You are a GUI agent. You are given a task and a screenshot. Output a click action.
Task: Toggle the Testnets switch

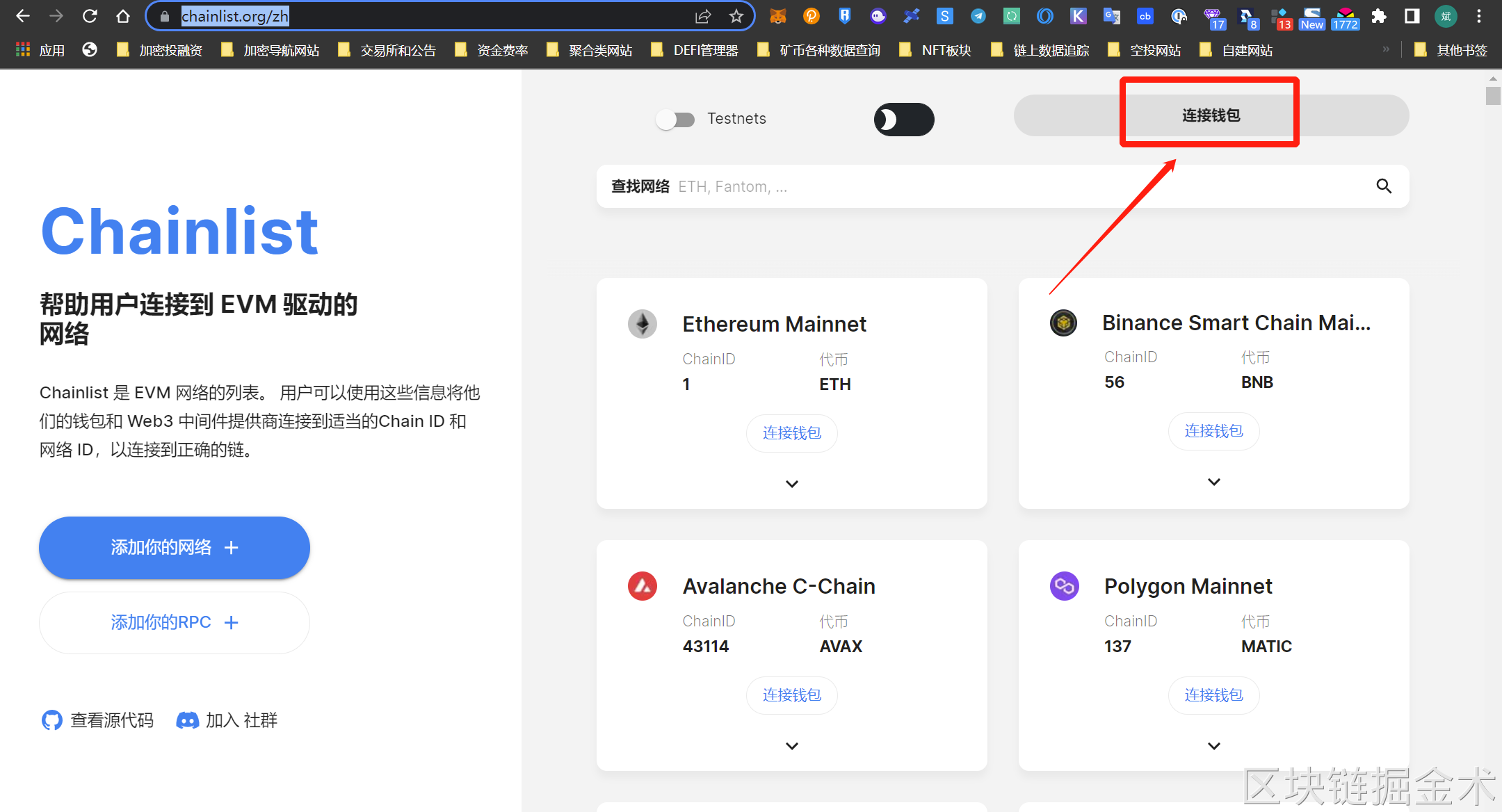(675, 120)
